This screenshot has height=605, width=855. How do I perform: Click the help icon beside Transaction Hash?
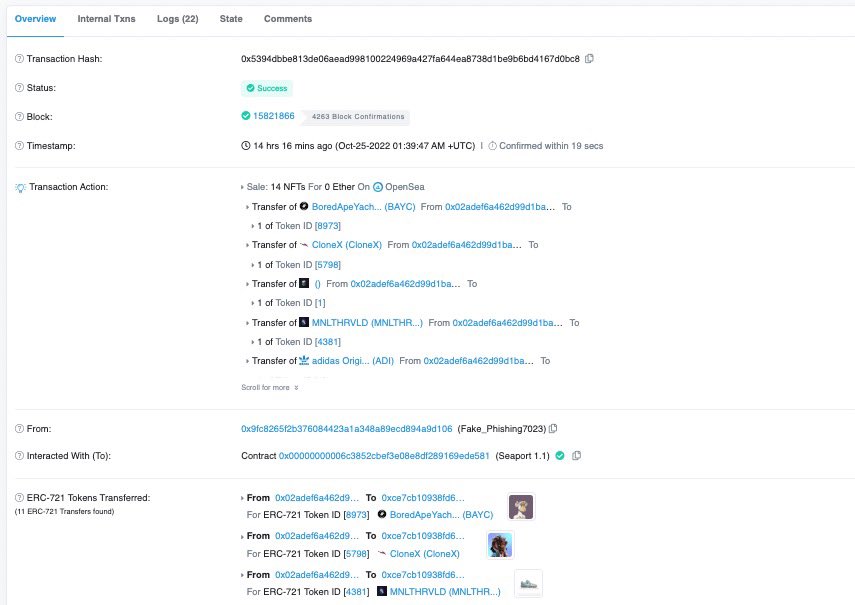19,58
